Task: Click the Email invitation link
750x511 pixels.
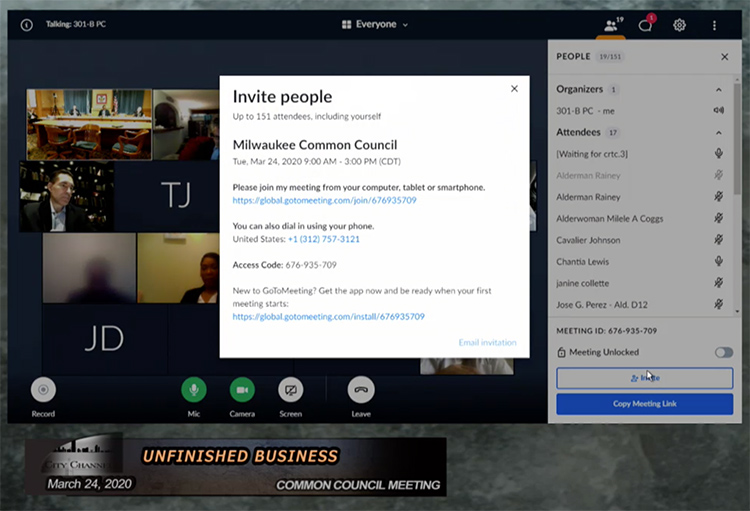Action: (487, 343)
